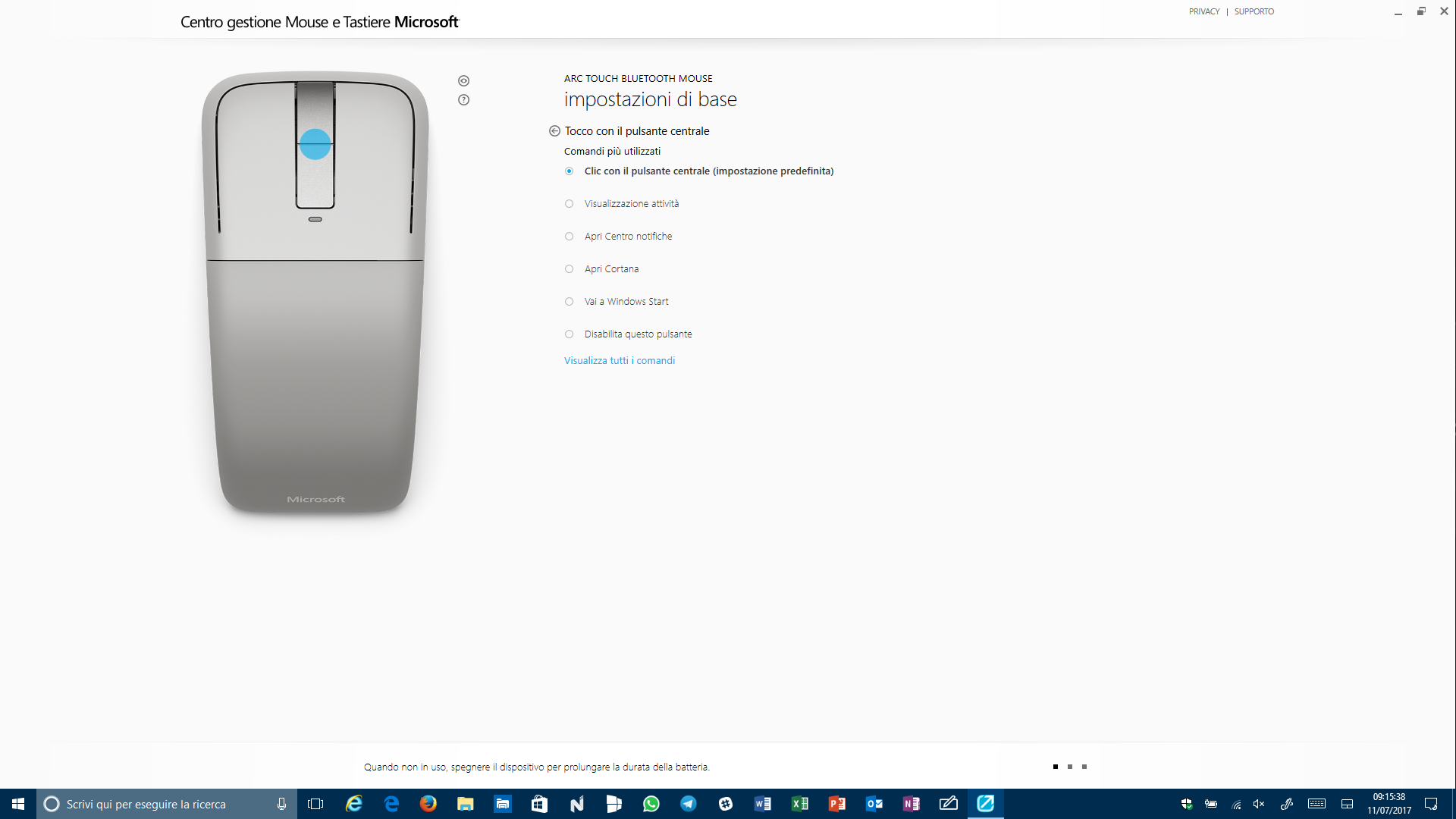Launch Outlook from taskbar

(874, 804)
